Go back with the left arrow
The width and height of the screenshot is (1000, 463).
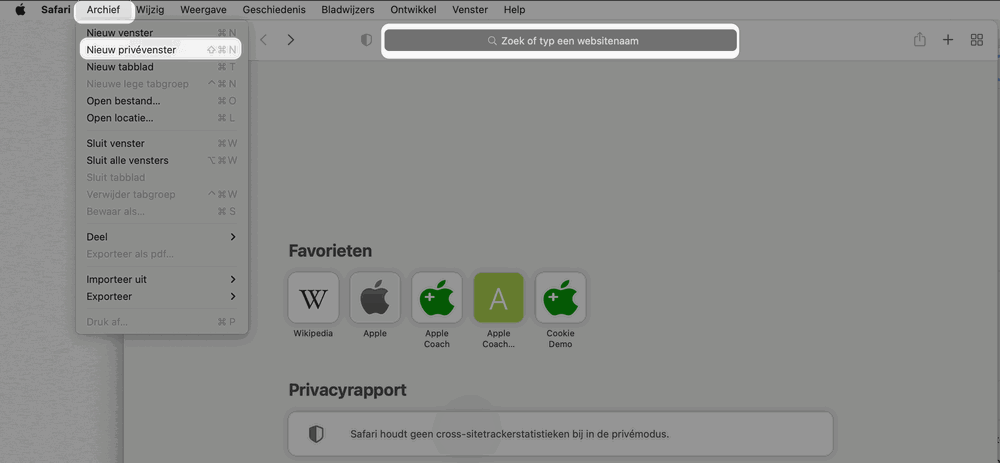263,40
